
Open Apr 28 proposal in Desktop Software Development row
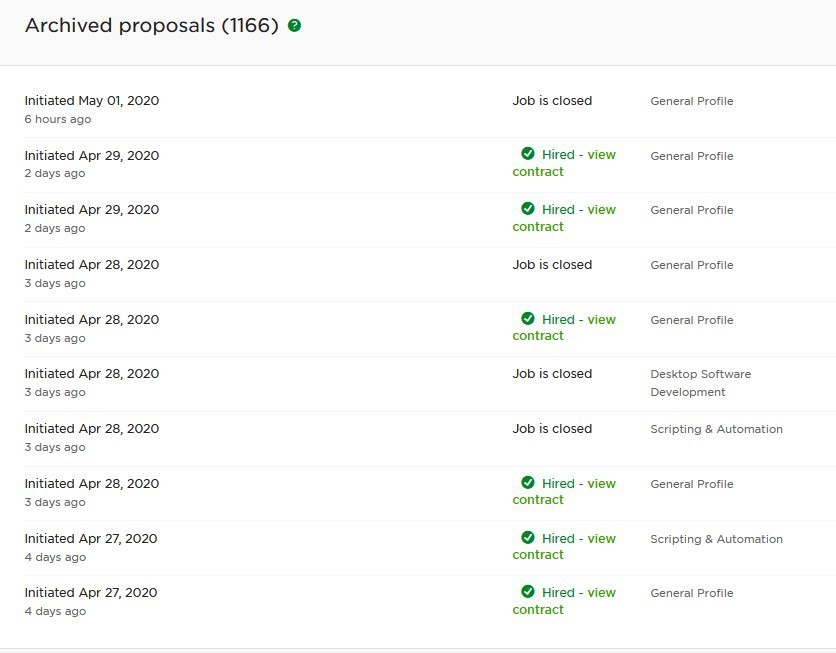coord(92,374)
